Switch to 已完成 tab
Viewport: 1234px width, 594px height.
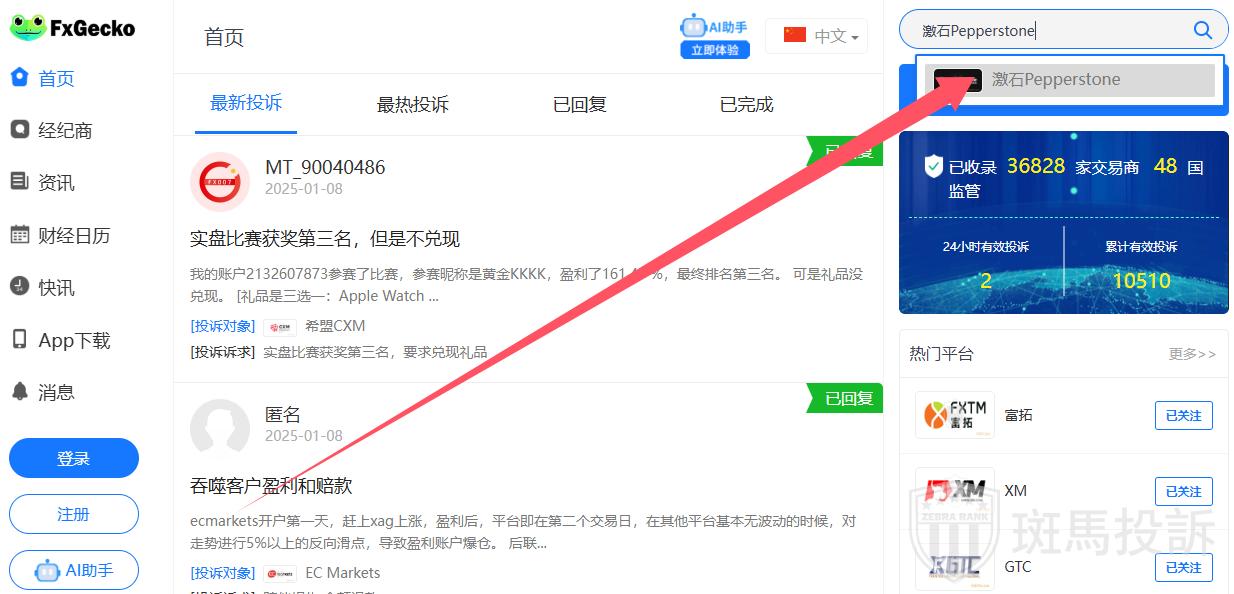pos(746,104)
